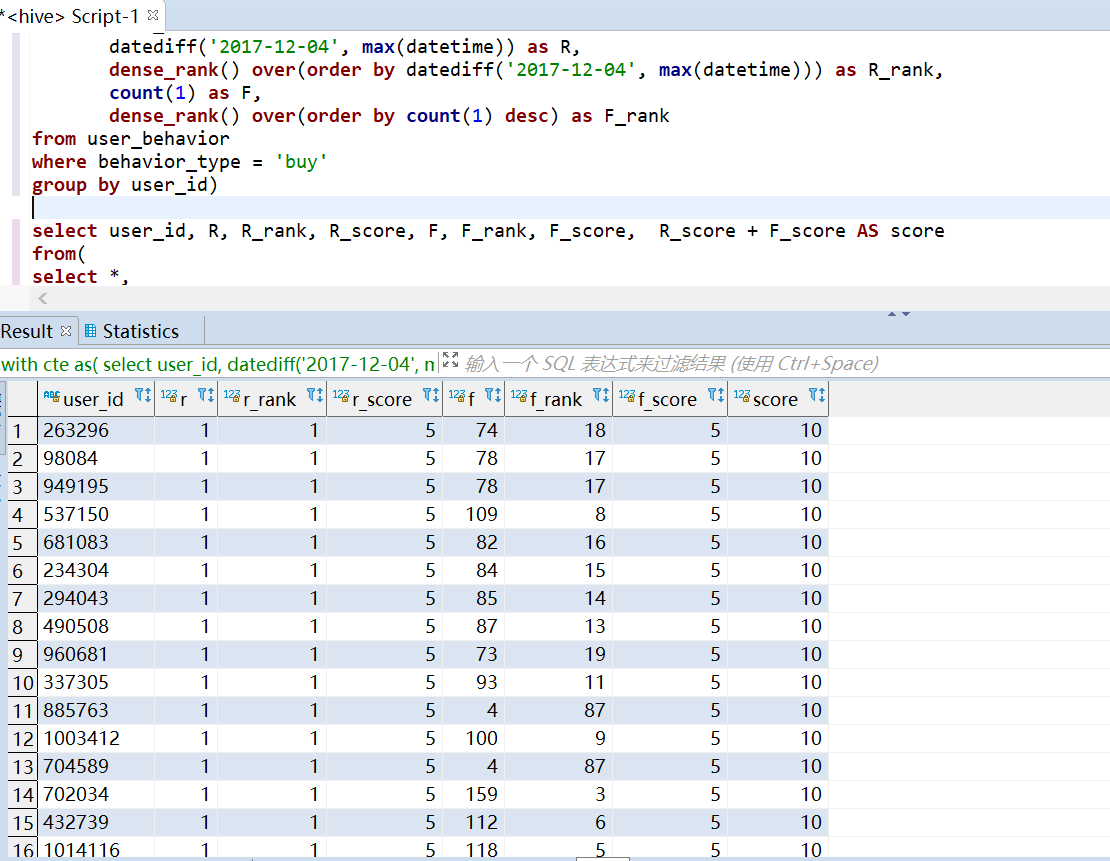Click the numeric type icon on f_rank header
Image resolution: width=1110 pixels, height=861 pixels.
coord(519,397)
